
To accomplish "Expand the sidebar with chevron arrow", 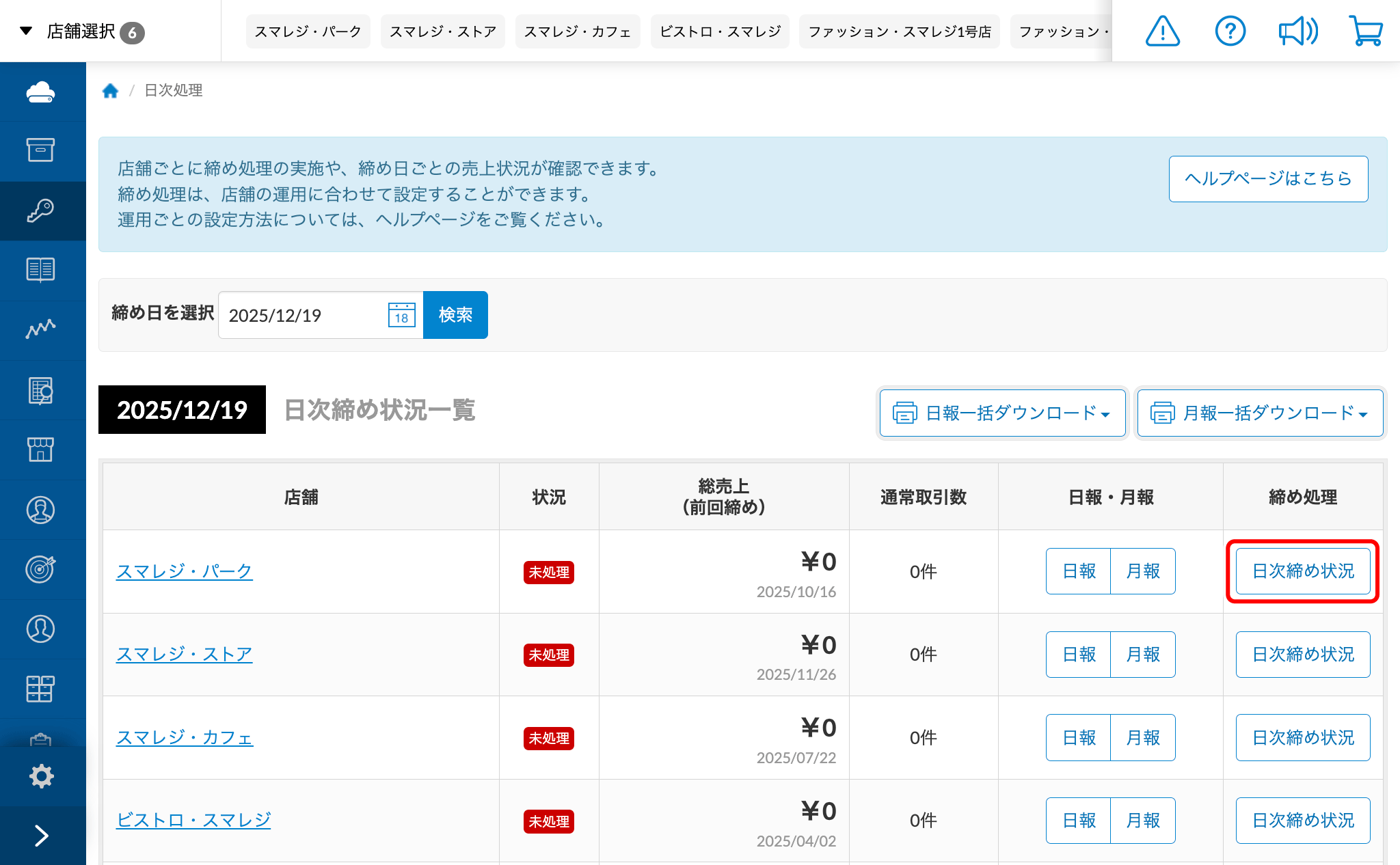I will (x=41, y=835).
